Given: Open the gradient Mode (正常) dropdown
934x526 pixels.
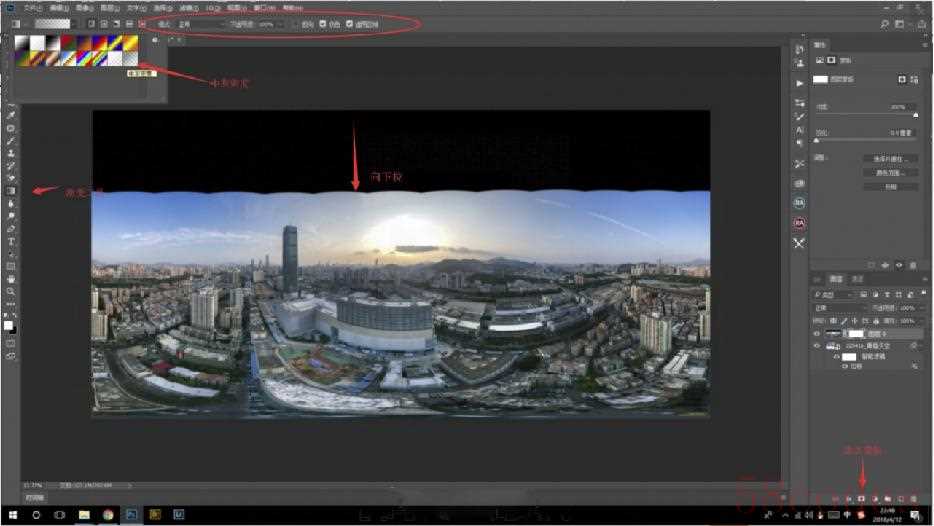Looking at the screenshot, I should (200, 24).
